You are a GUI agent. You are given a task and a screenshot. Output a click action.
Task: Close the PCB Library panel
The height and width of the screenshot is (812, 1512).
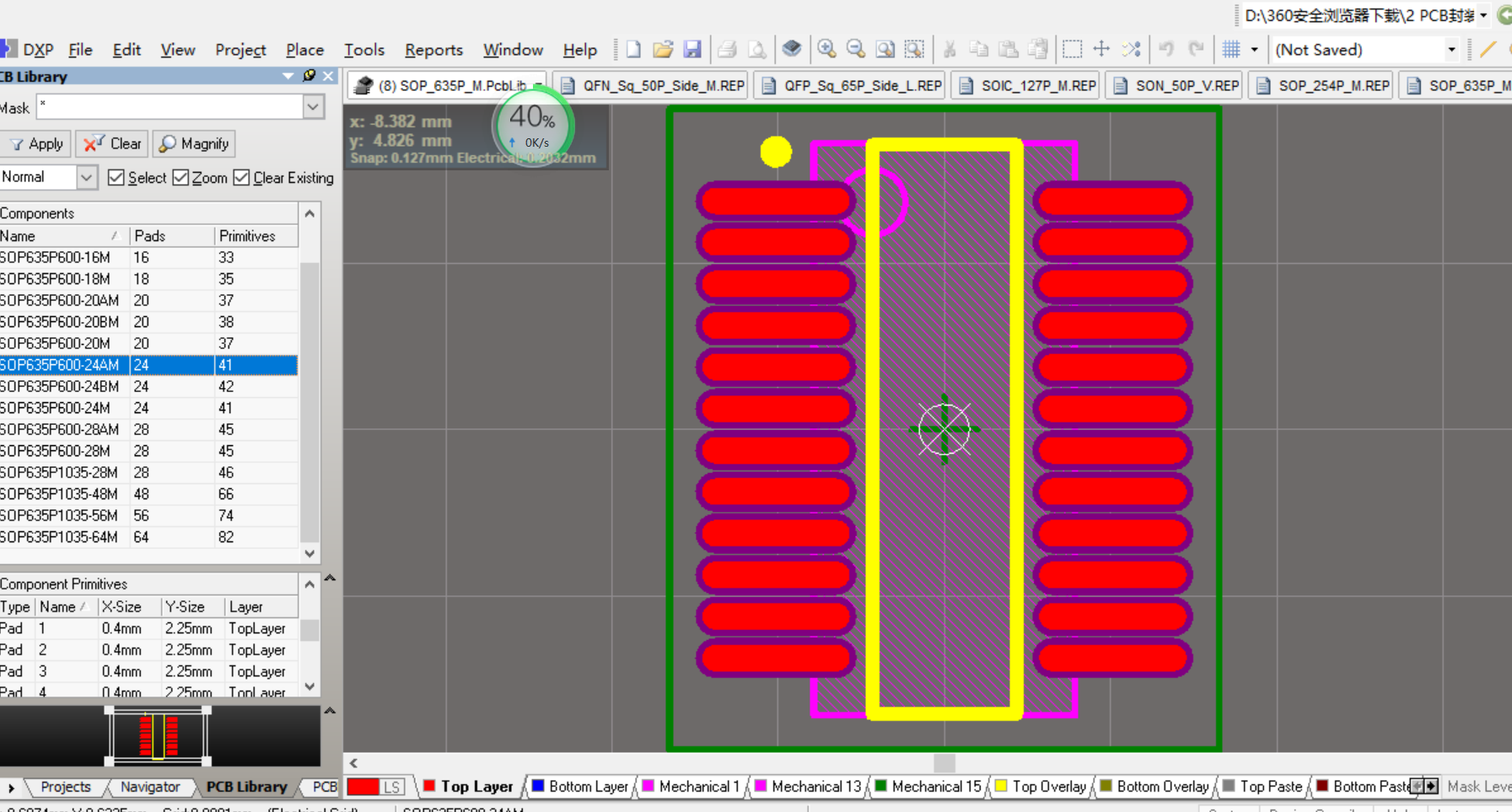coord(328,76)
